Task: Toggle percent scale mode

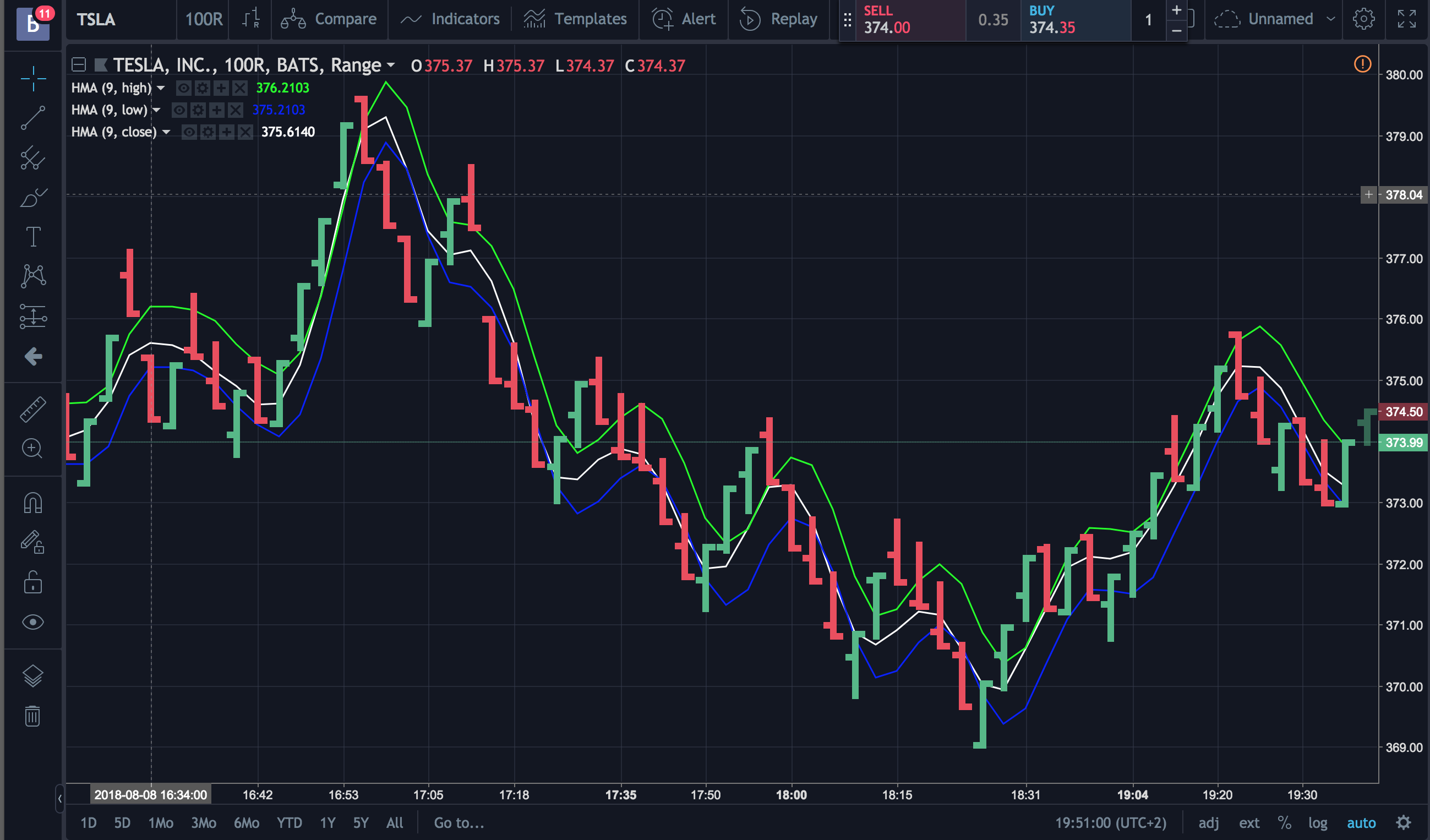Action: [x=1284, y=823]
